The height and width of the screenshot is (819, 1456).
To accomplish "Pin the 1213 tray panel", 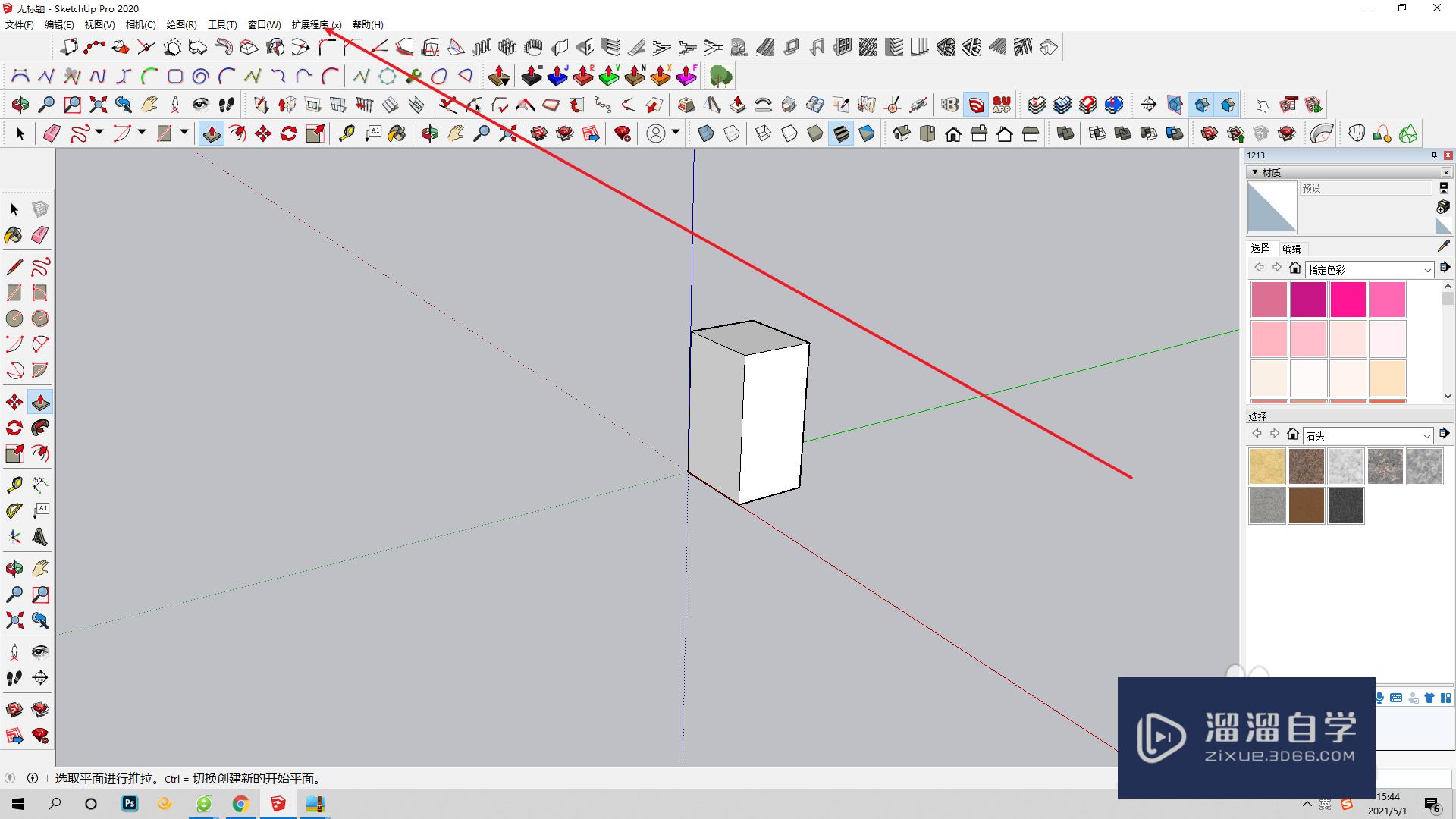I will click(x=1434, y=155).
